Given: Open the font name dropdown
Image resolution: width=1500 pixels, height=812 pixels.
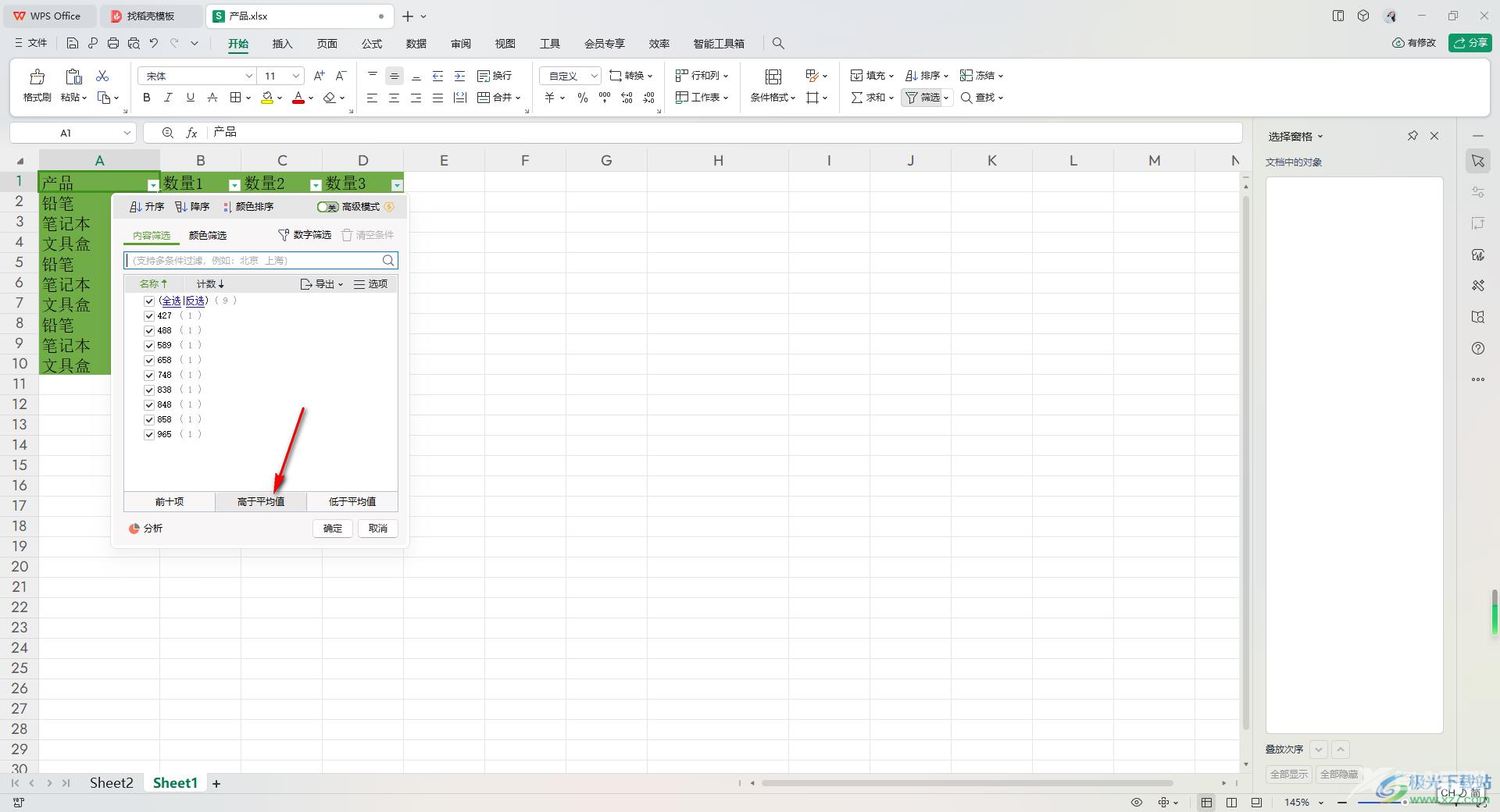Looking at the screenshot, I should [x=248, y=76].
